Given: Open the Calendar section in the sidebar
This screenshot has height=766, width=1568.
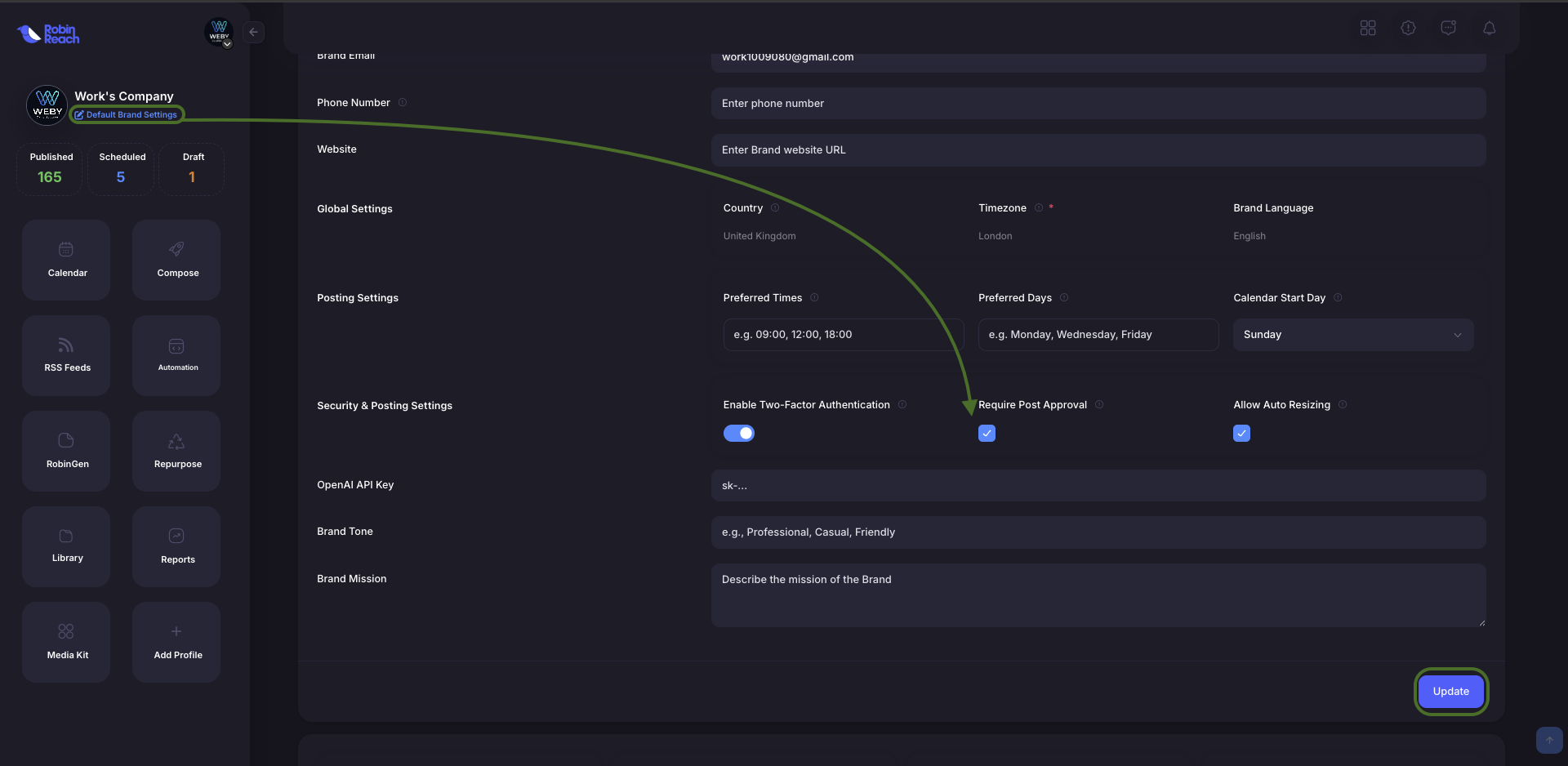Looking at the screenshot, I should click(x=66, y=260).
